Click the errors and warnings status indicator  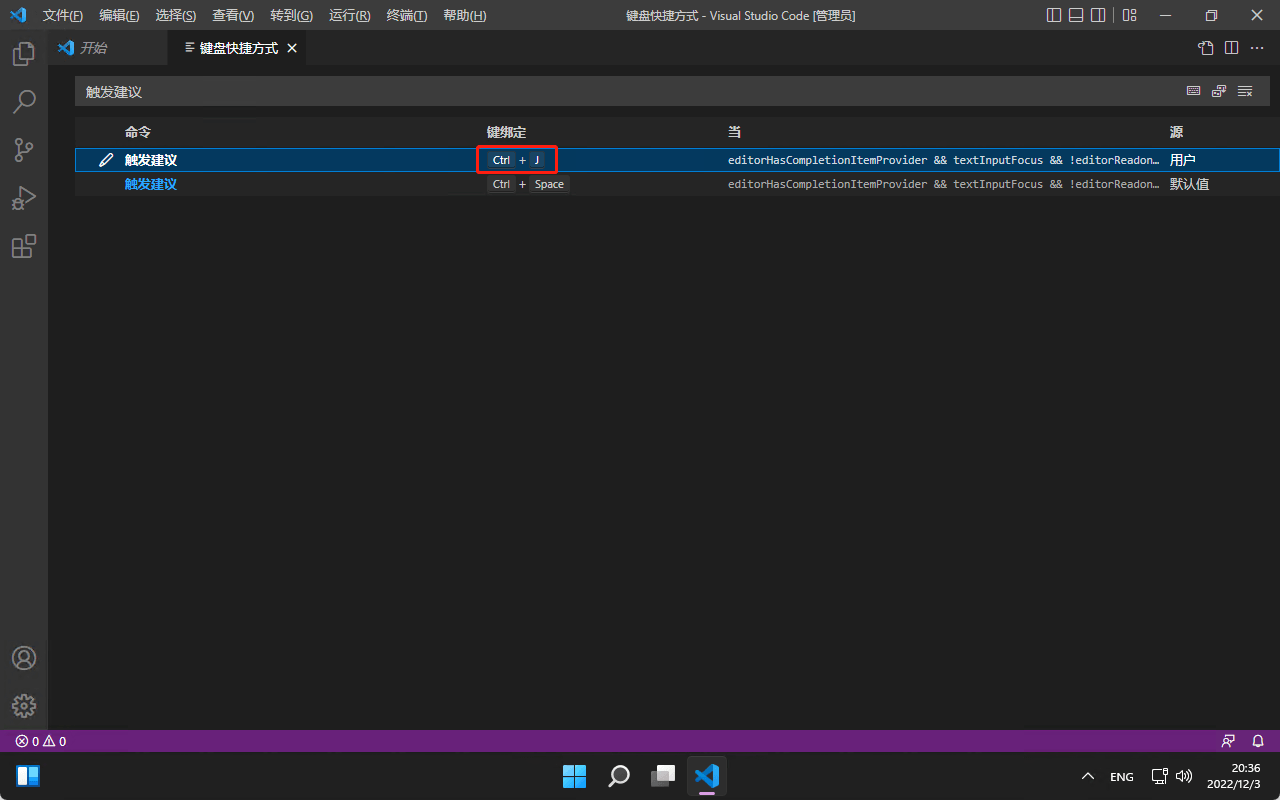pos(41,741)
